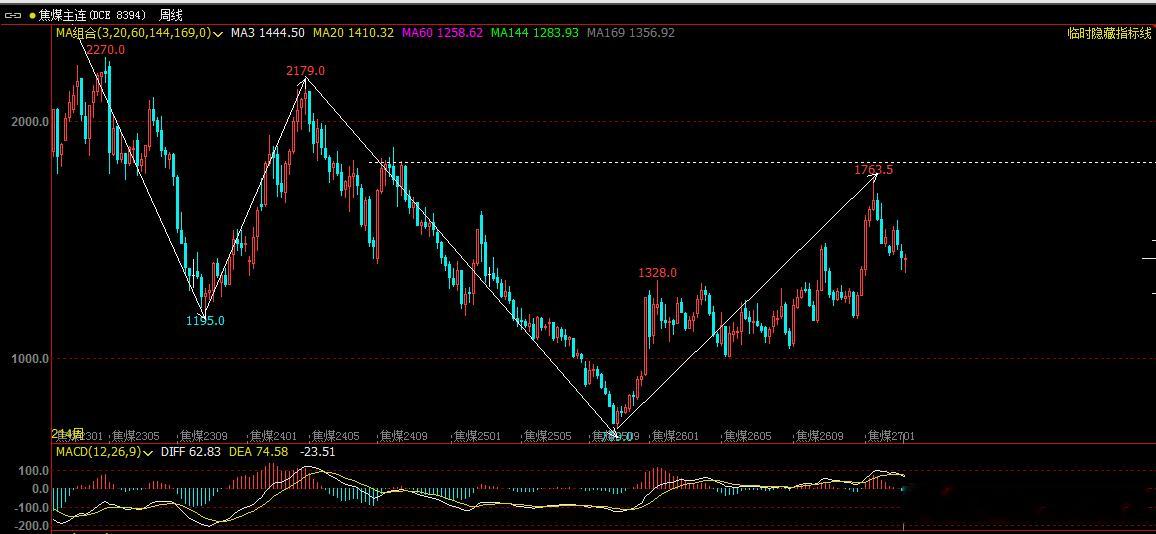Click the 焦煤2505 time axis label
Image resolution: width=1156 pixels, height=534 pixels.
point(546,436)
